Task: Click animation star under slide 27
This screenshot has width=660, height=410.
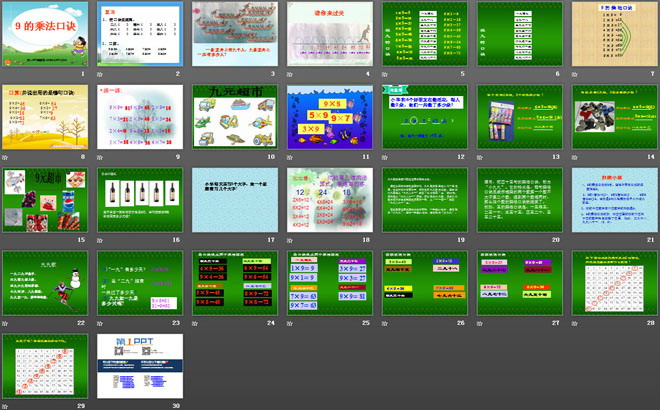Action: pos(480,323)
